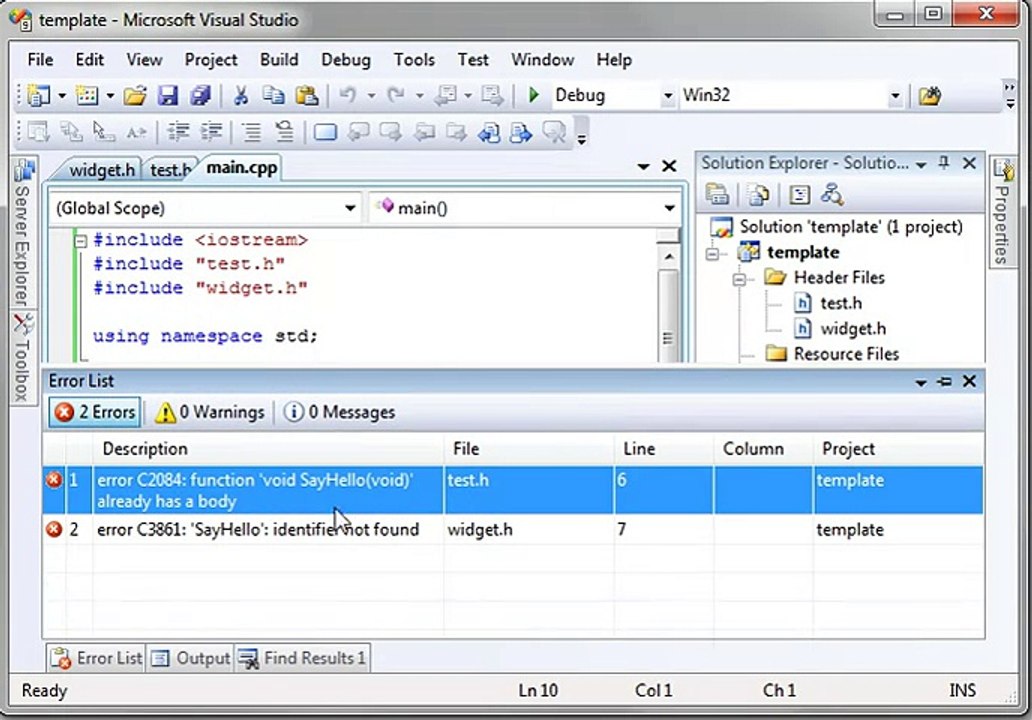Toggle the 0 Messages filter button

click(339, 412)
